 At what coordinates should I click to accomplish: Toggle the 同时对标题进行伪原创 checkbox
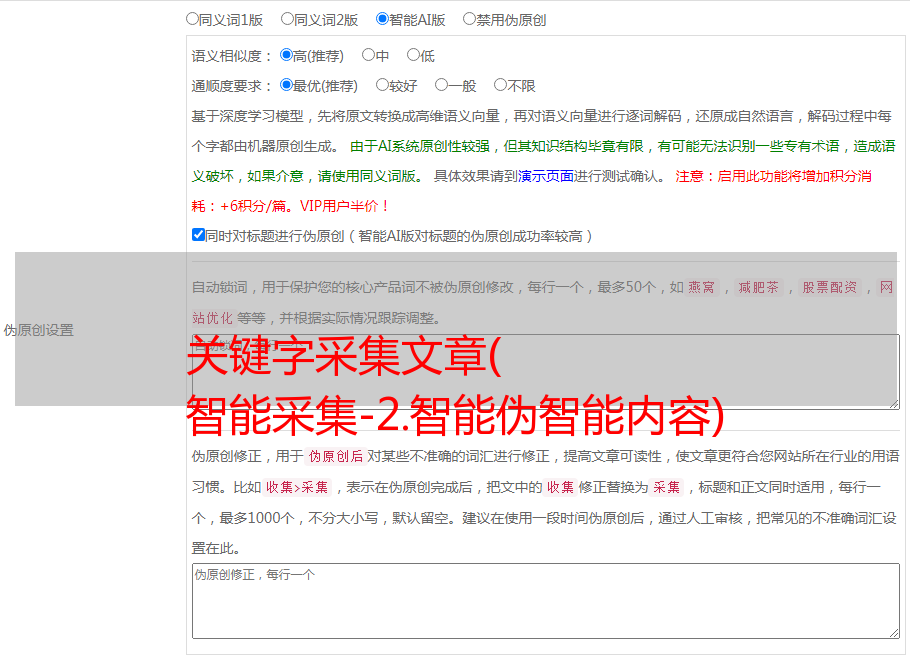click(x=198, y=236)
